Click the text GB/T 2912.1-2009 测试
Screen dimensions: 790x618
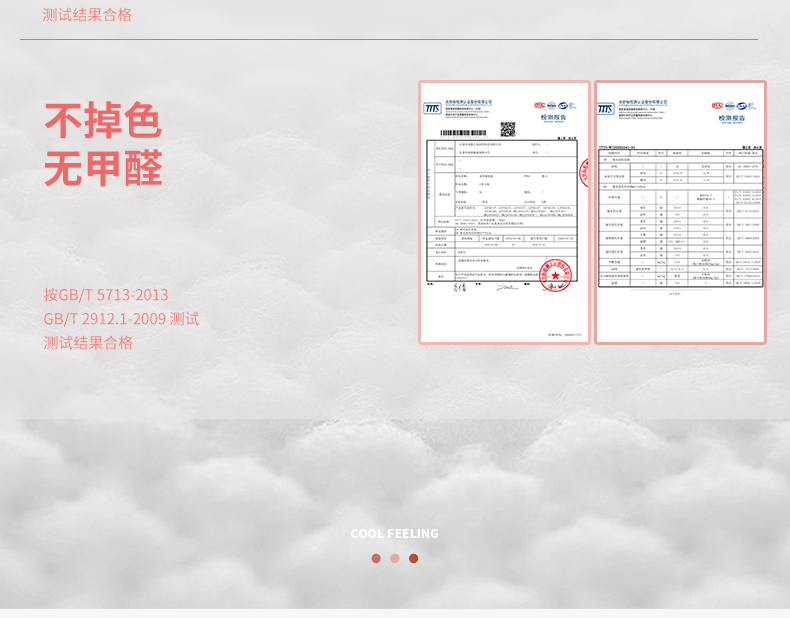click(x=121, y=319)
